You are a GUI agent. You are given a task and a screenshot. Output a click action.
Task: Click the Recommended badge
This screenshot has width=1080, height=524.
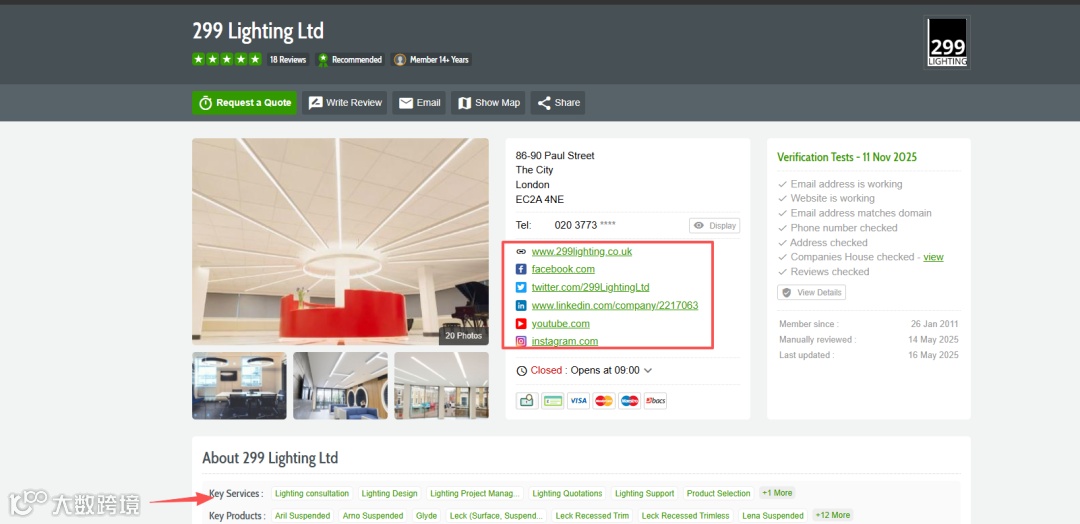click(x=350, y=60)
